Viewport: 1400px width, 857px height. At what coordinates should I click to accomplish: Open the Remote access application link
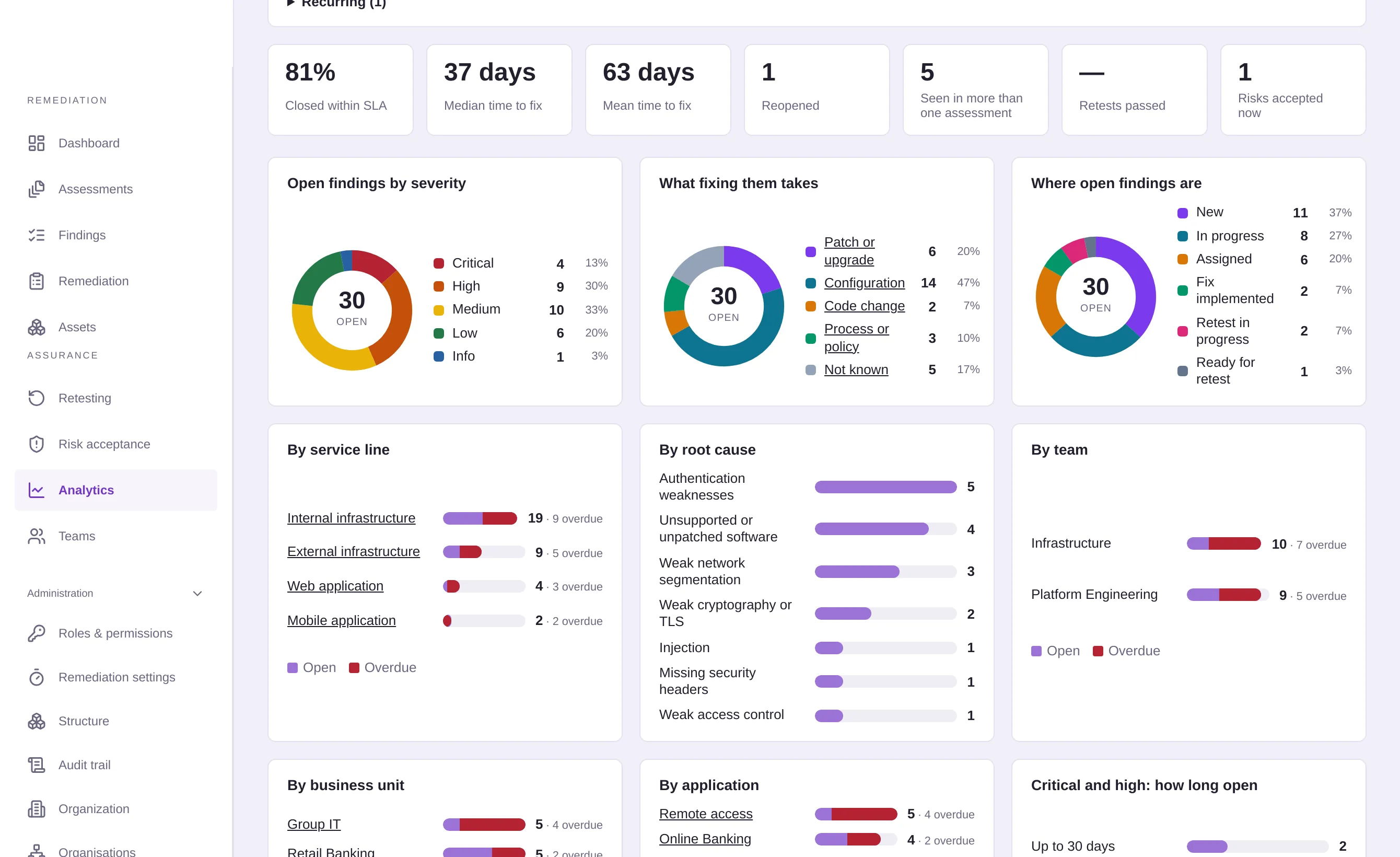click(706, 814)
